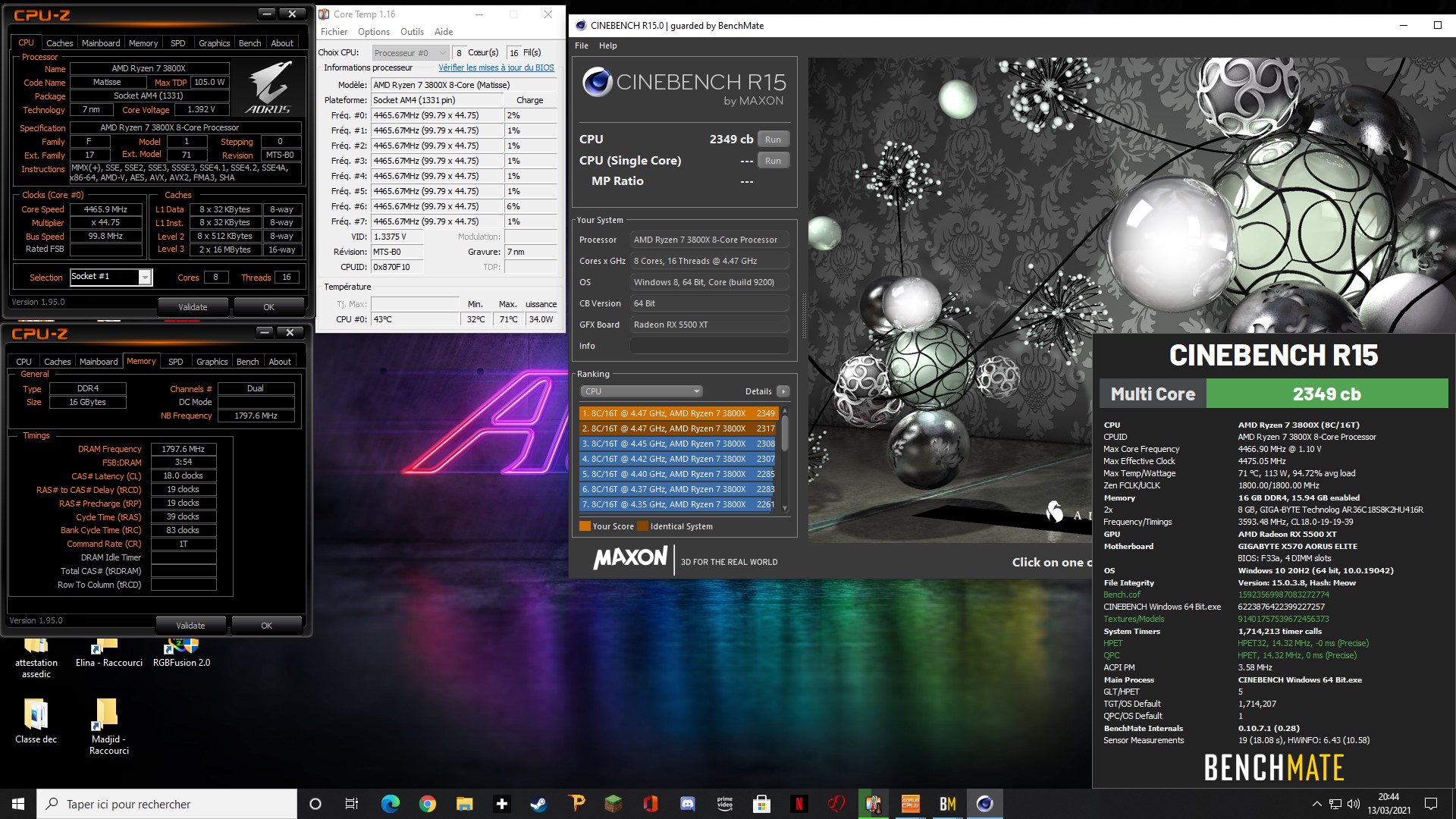Open Prime Video from the taskbar
1456x819 pixels.
coord(724,804)
